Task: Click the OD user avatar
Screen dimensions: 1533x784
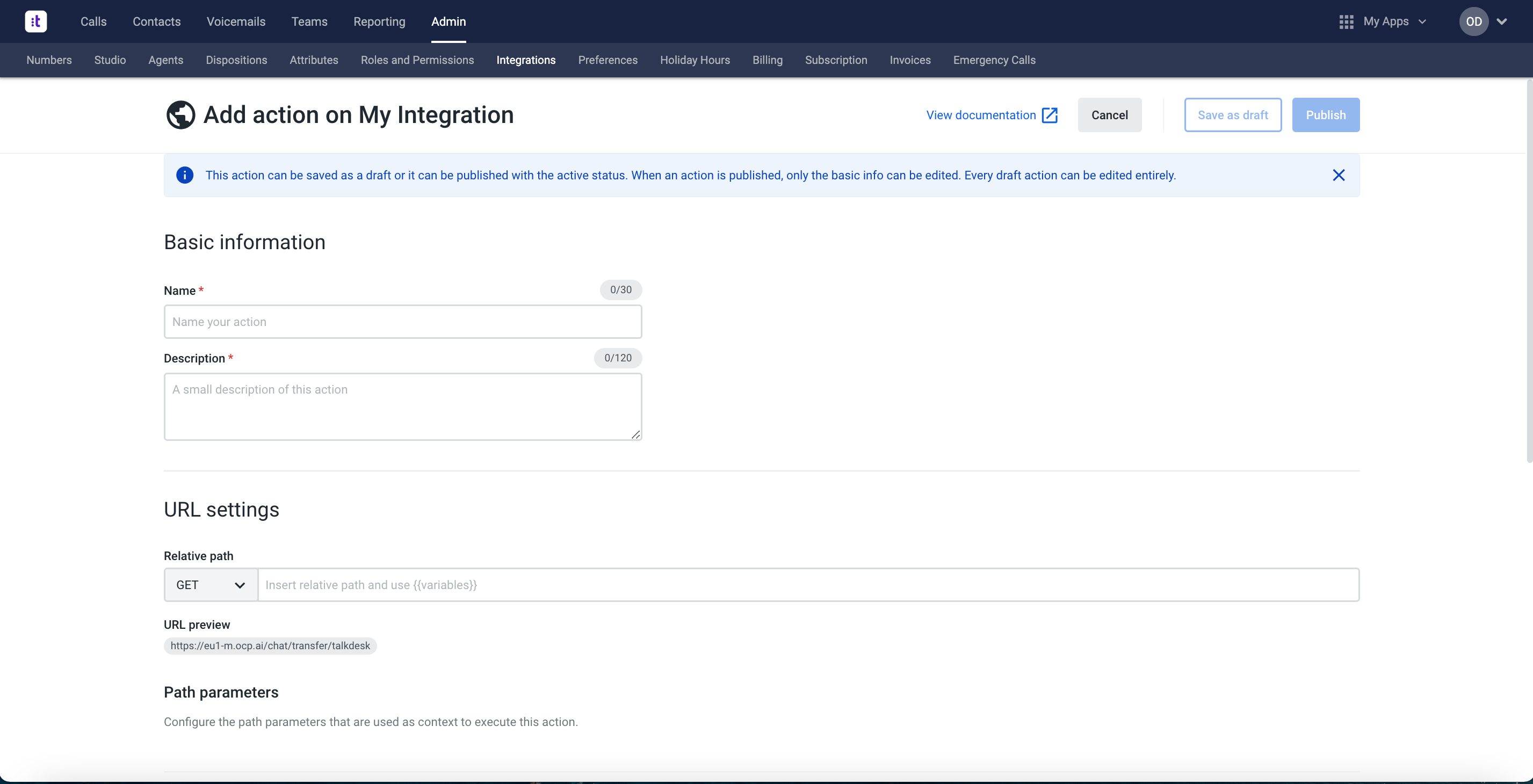Action: click(1473, 21)
